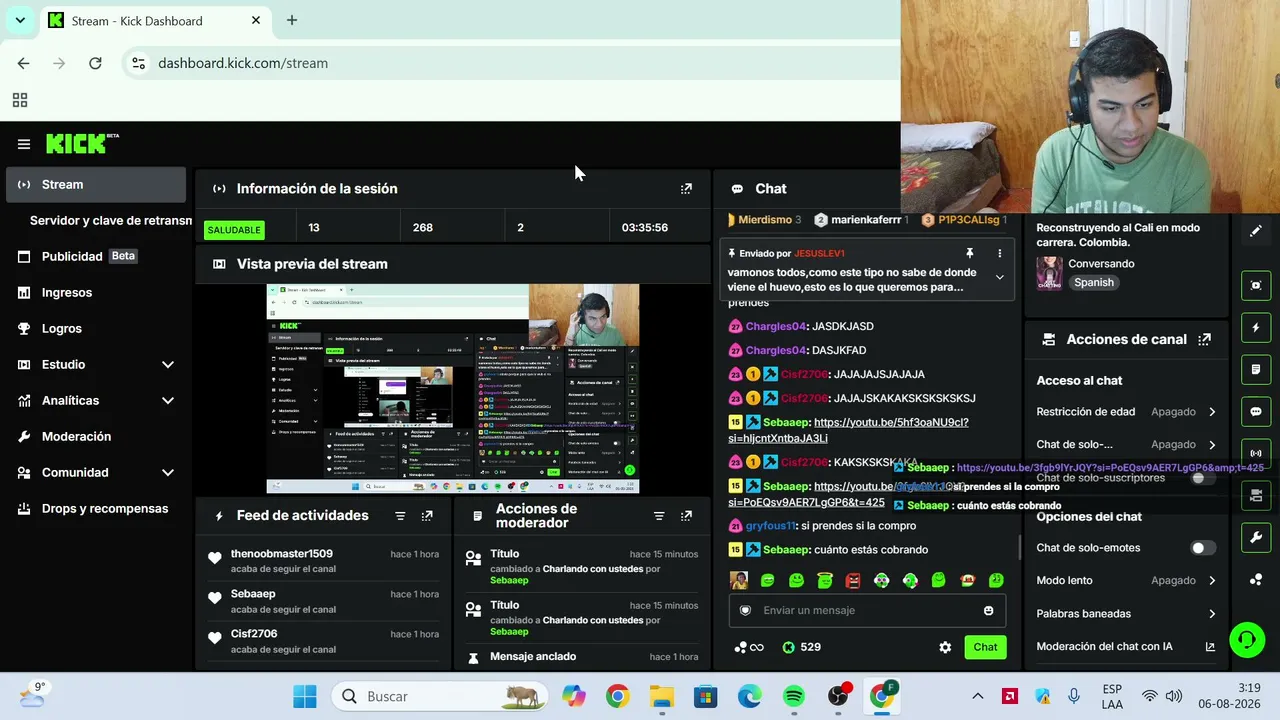
Task: Pop out the Acciones de moderador panel
Action: click(x=686, y=516)
